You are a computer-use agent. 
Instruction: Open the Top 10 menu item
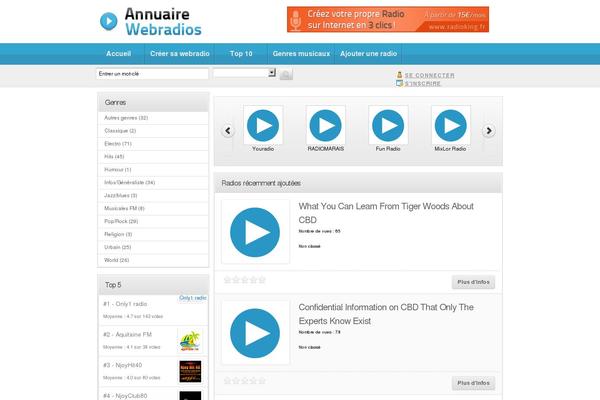[241, 54]
